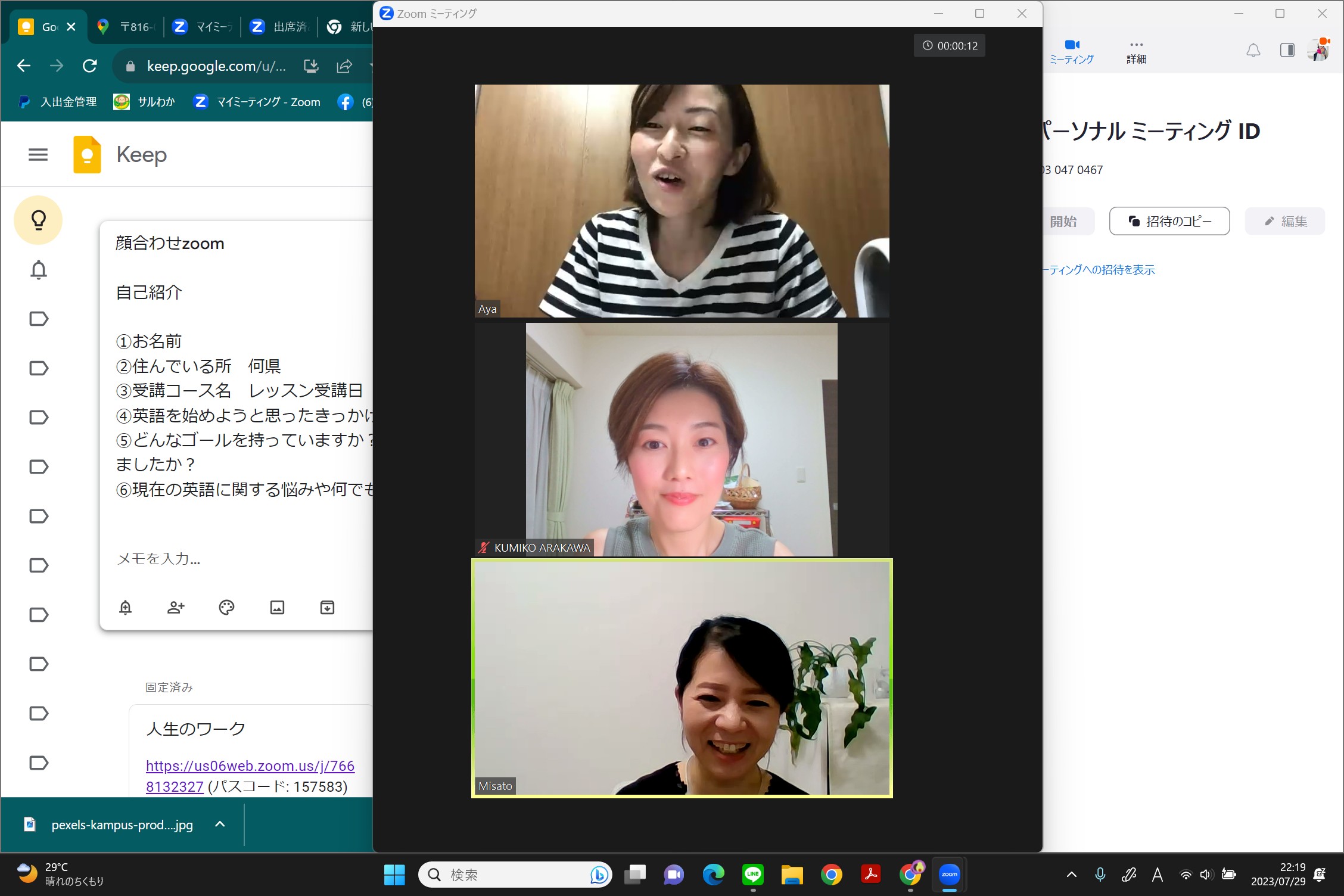This screenshot has height=896, width=1344.
Task: Archive the 顔合わせzoom note
Action: 327,608
